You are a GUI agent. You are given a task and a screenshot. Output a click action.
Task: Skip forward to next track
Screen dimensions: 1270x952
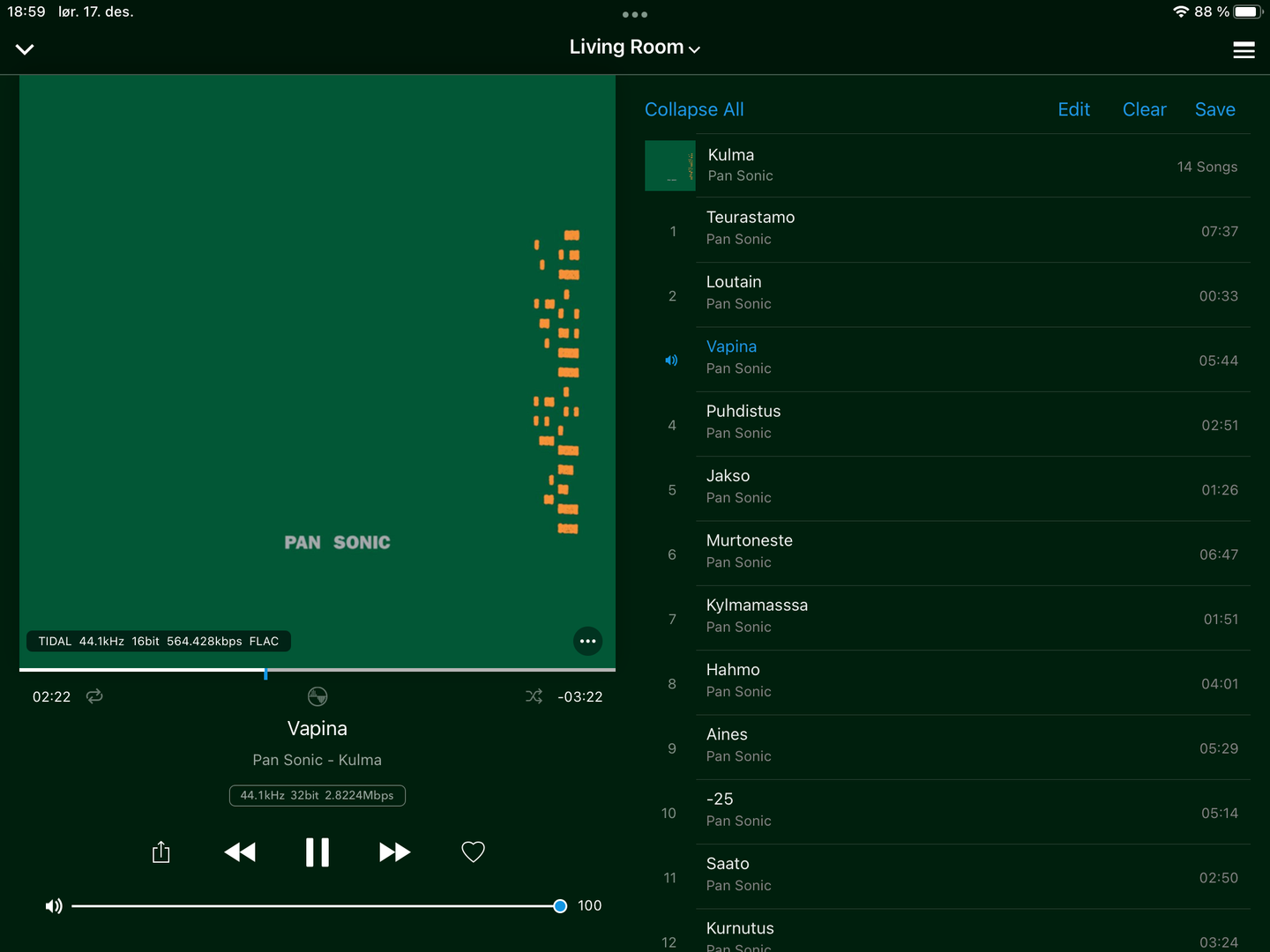[x=394, y=852]
